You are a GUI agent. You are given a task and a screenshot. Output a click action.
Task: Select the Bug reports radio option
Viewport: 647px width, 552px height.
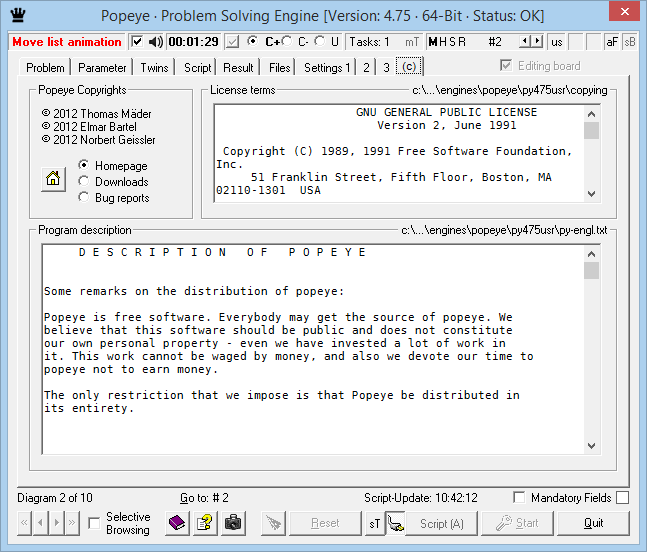(x=84, y=197)
